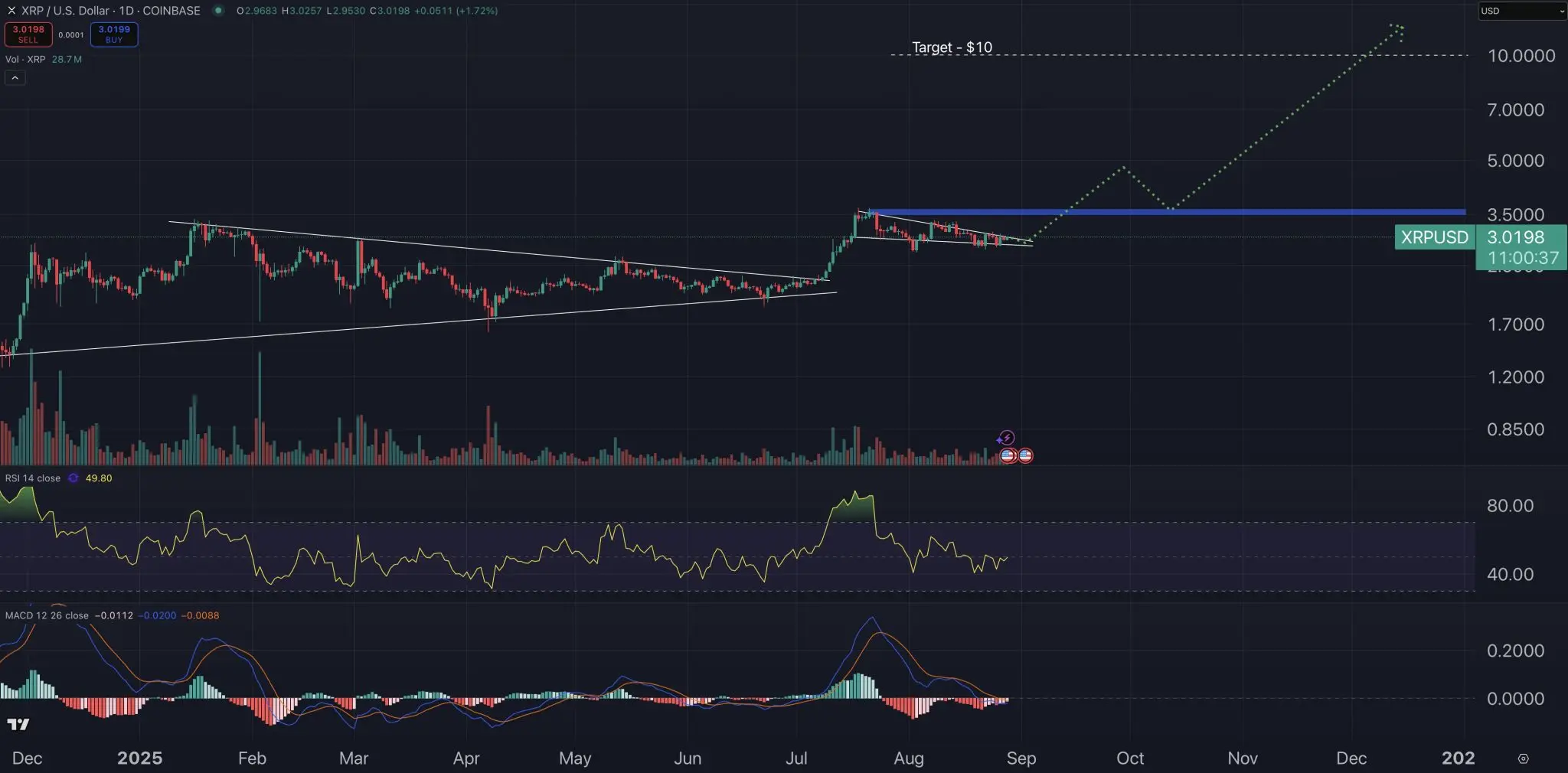Screen dimensions: 1568x773
Task: Click the 3.5000 price axis label
Action: (1516, 214)
